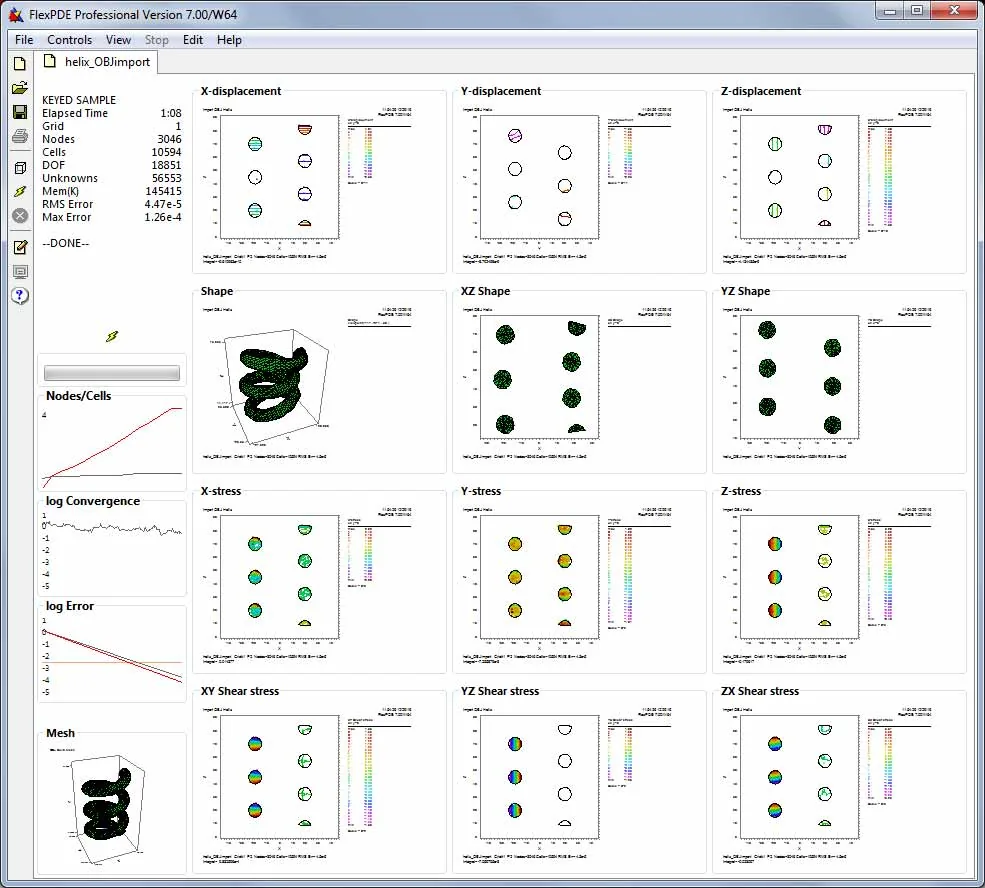Viewport: 985px width, 888px height.
Task: Open the Edit menu
Action: [x=193, y=40]
